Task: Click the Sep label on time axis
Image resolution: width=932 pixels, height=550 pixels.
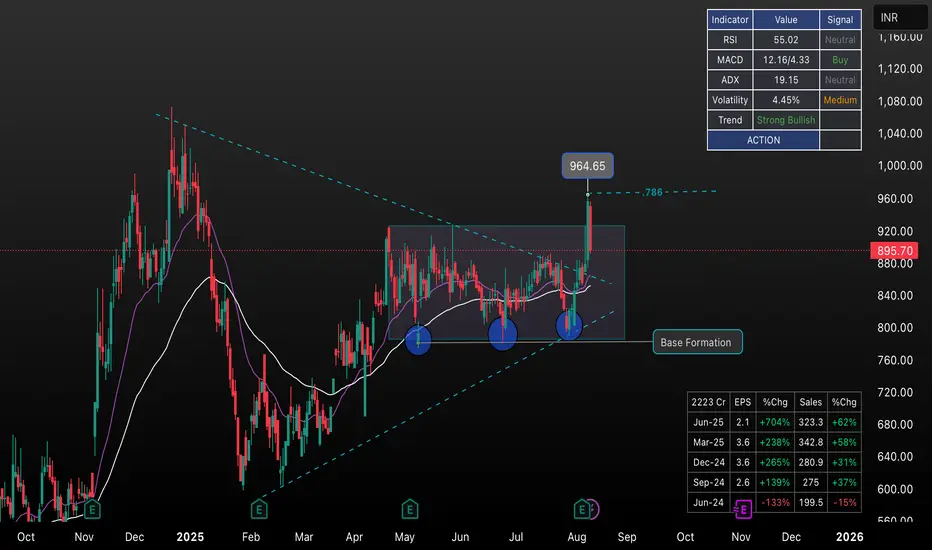Action: [627, 537]
